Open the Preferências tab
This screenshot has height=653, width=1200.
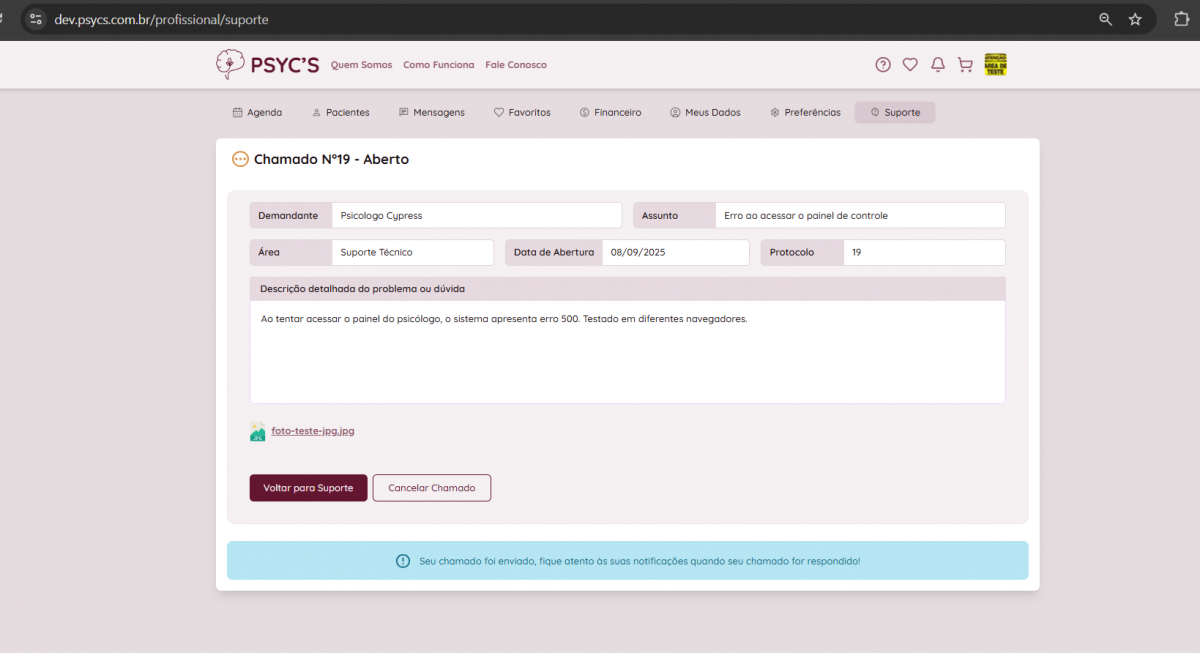coord(805,113)
